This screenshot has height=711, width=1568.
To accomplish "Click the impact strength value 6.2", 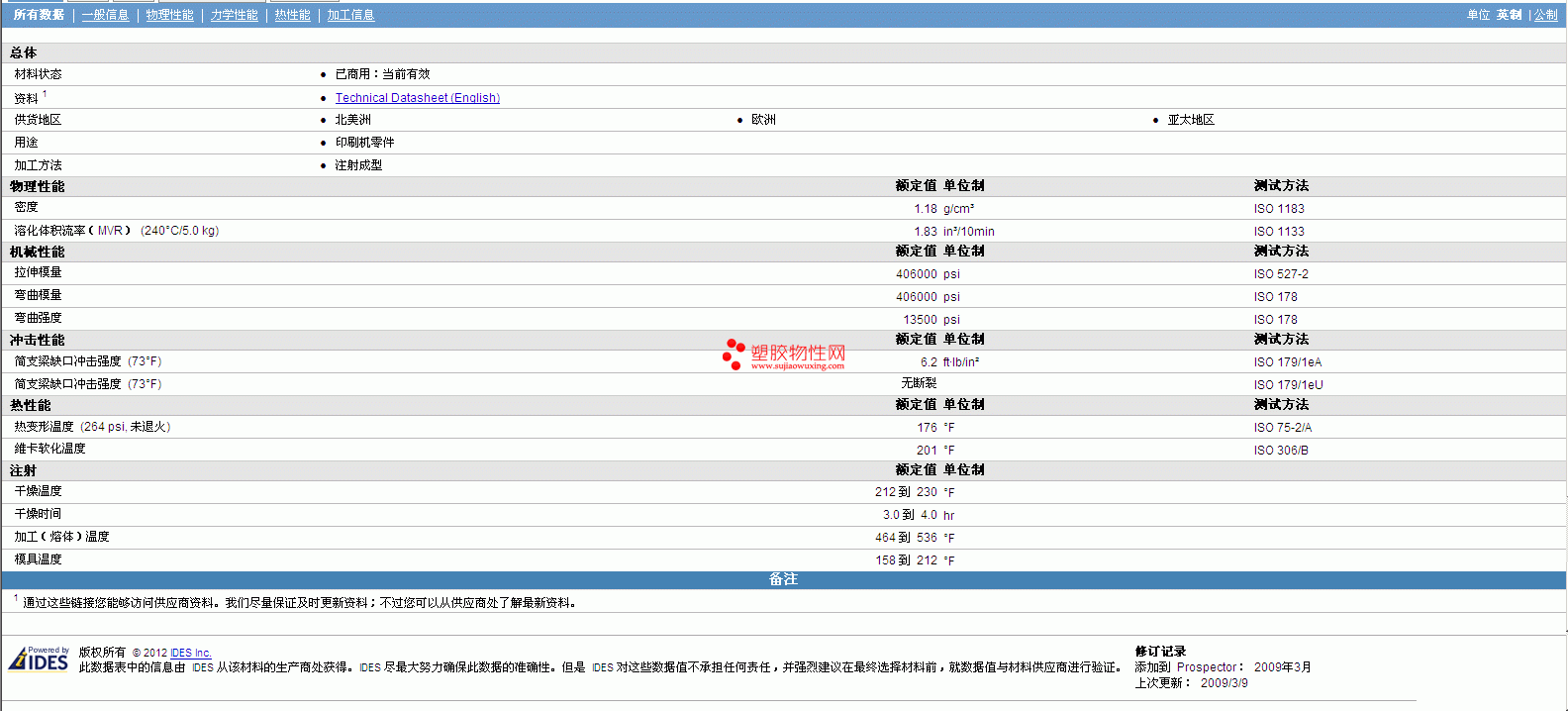I will pyautogui.click(x=928, y=362).
